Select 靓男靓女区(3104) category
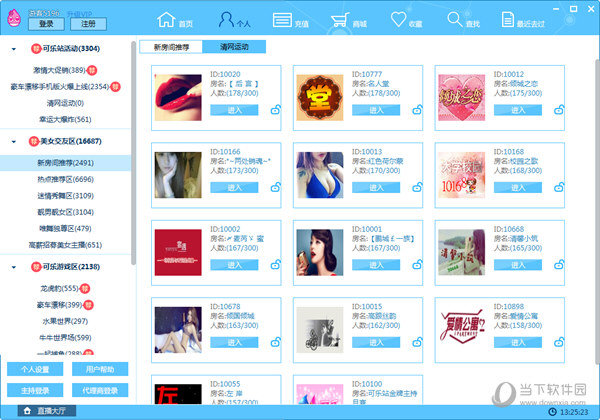Image resolution: width=600 pixels, height=420 pixels. (x=65, y=212)
